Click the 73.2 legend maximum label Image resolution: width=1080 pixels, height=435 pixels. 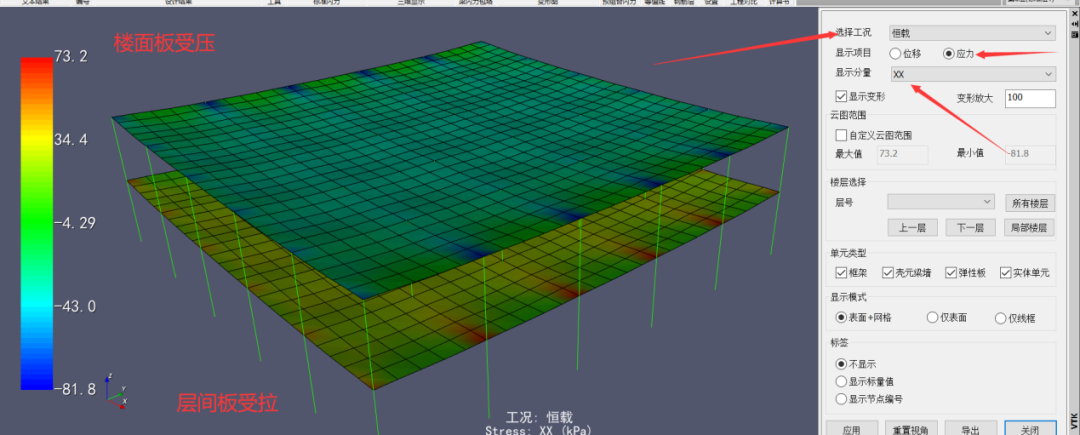tap(71, 56)
